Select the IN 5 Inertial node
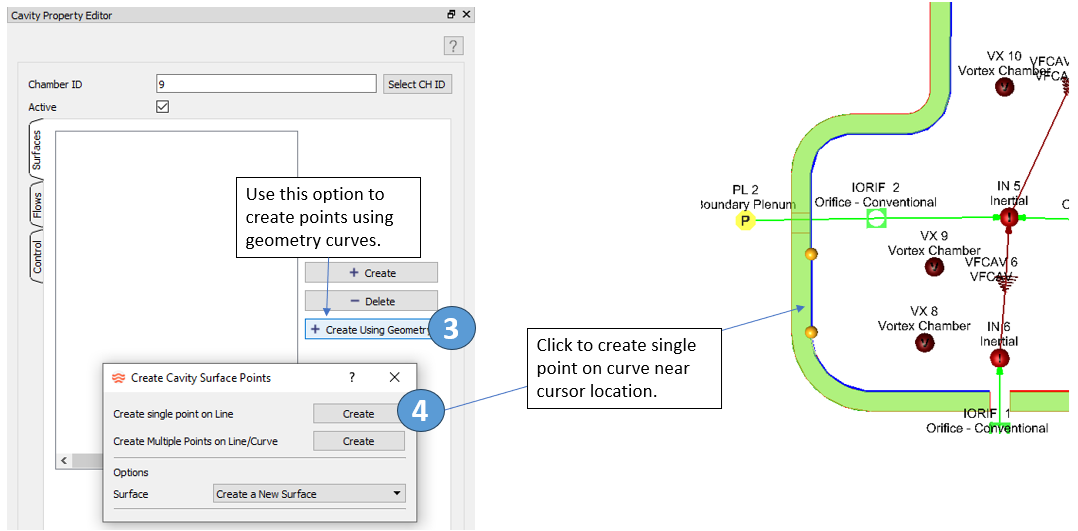 (x=1008, y=217)
